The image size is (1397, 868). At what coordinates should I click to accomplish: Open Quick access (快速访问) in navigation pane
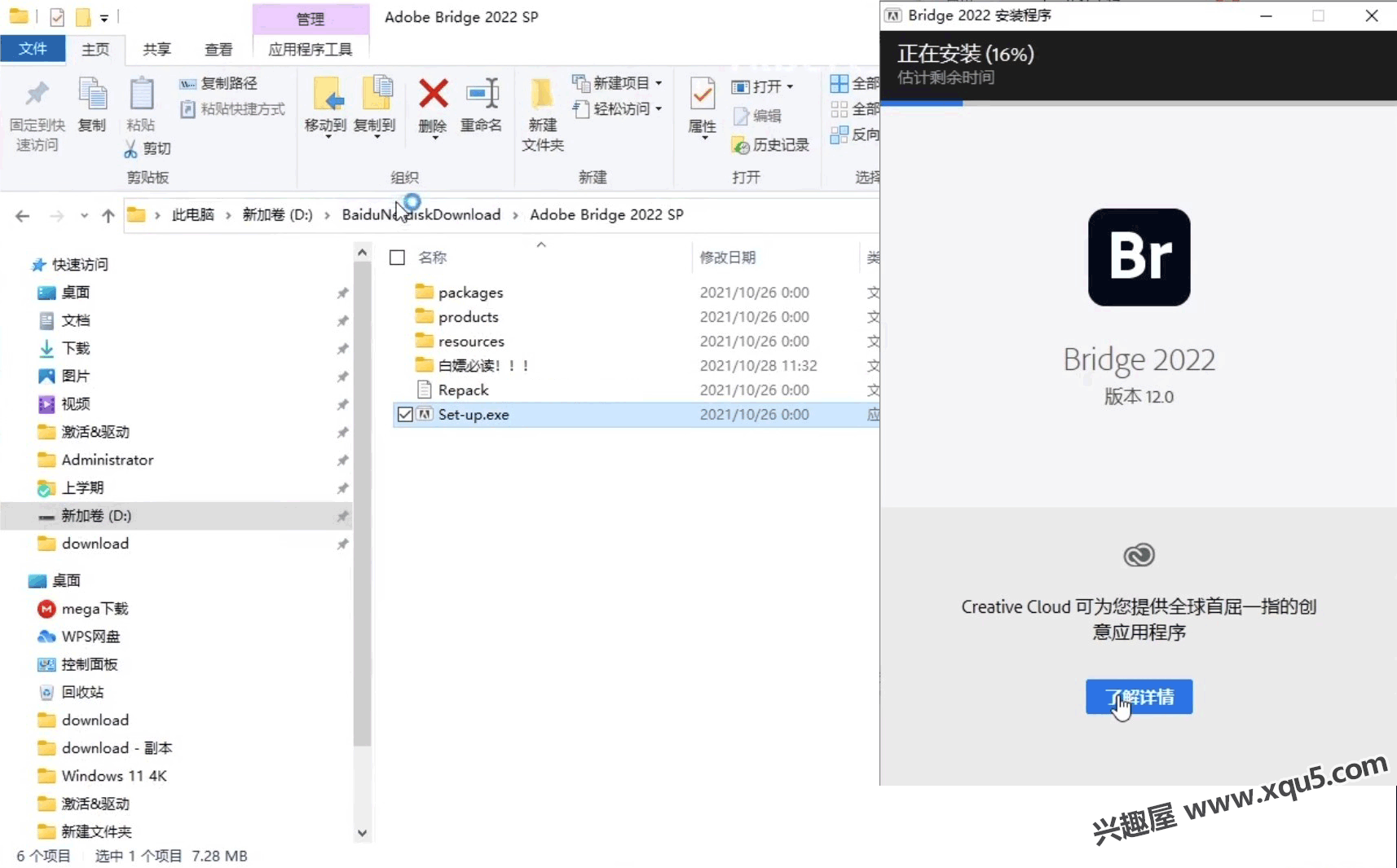point(80,265)
